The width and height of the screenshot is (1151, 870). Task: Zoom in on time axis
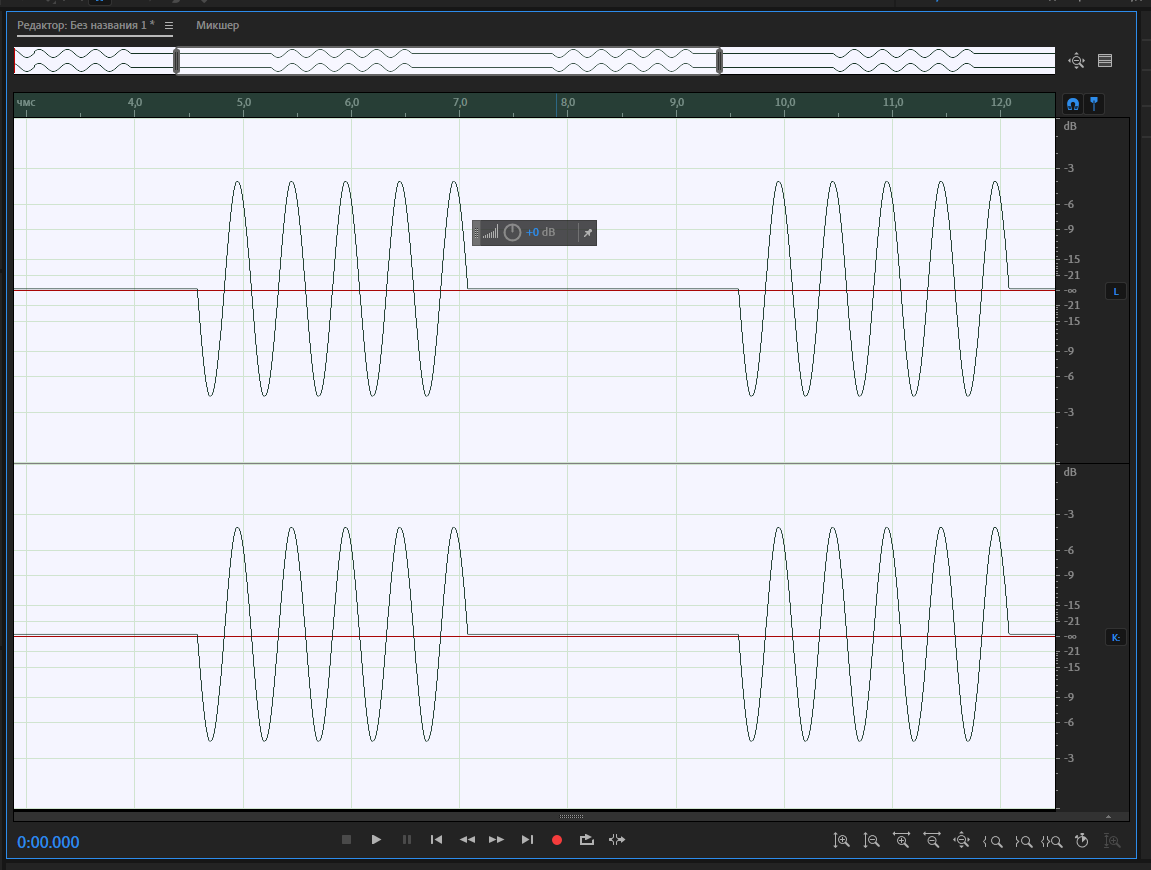coord(901,841)
